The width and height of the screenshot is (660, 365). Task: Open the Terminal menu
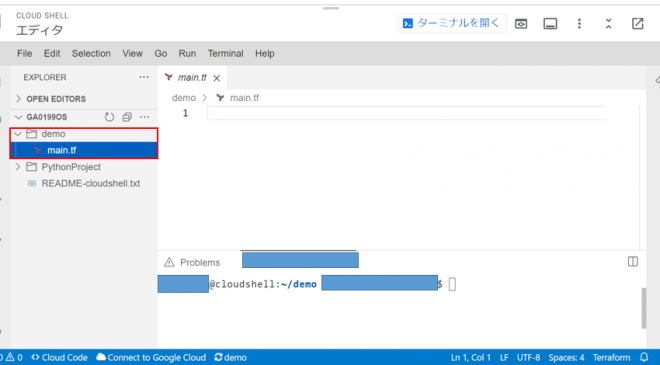[226, 53]
